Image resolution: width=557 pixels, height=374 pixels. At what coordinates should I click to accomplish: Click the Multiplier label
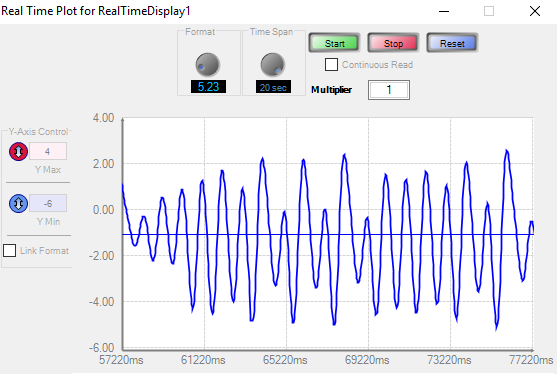tap(331, 90)
